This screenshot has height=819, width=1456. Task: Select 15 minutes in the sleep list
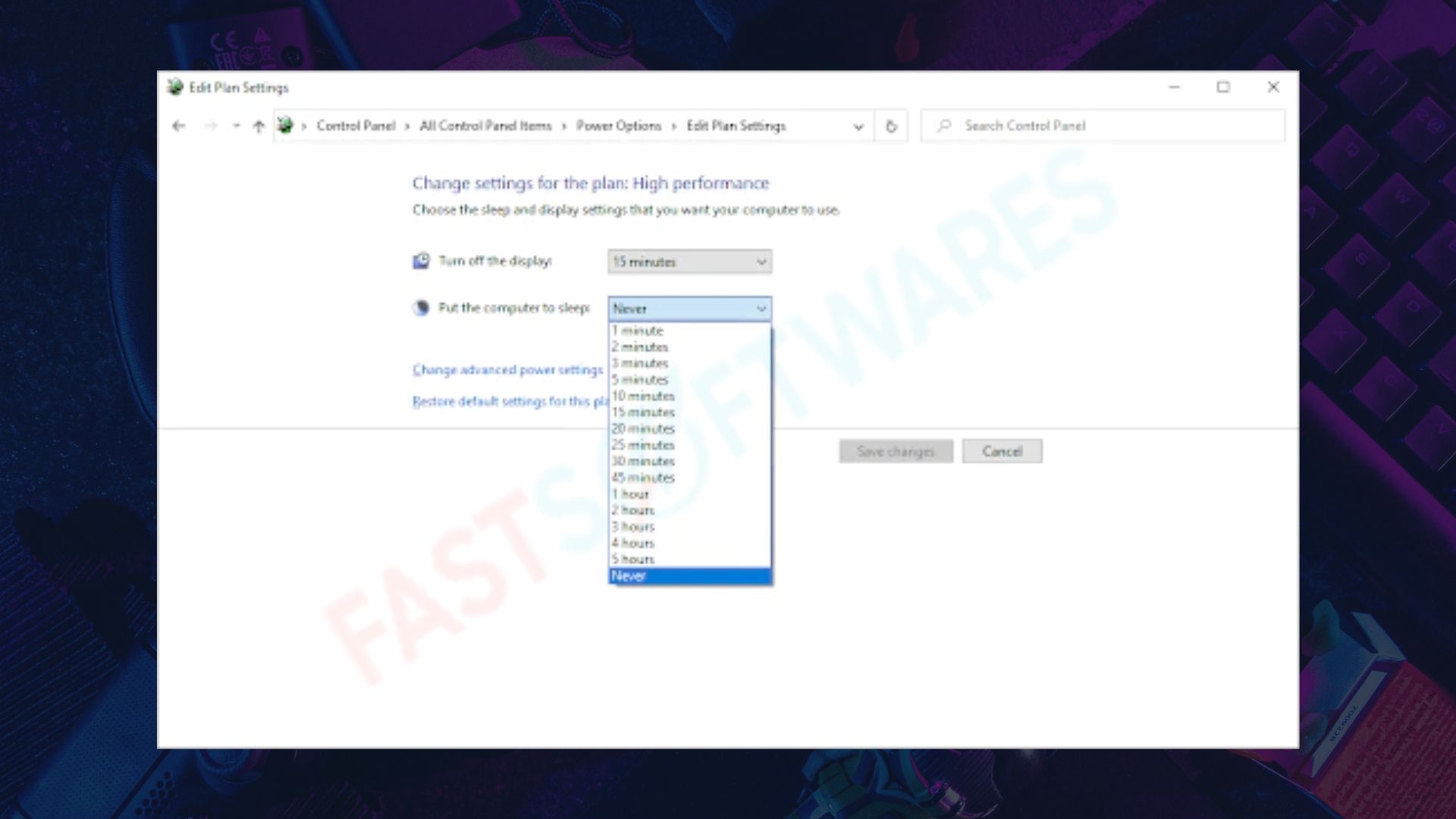689,413
